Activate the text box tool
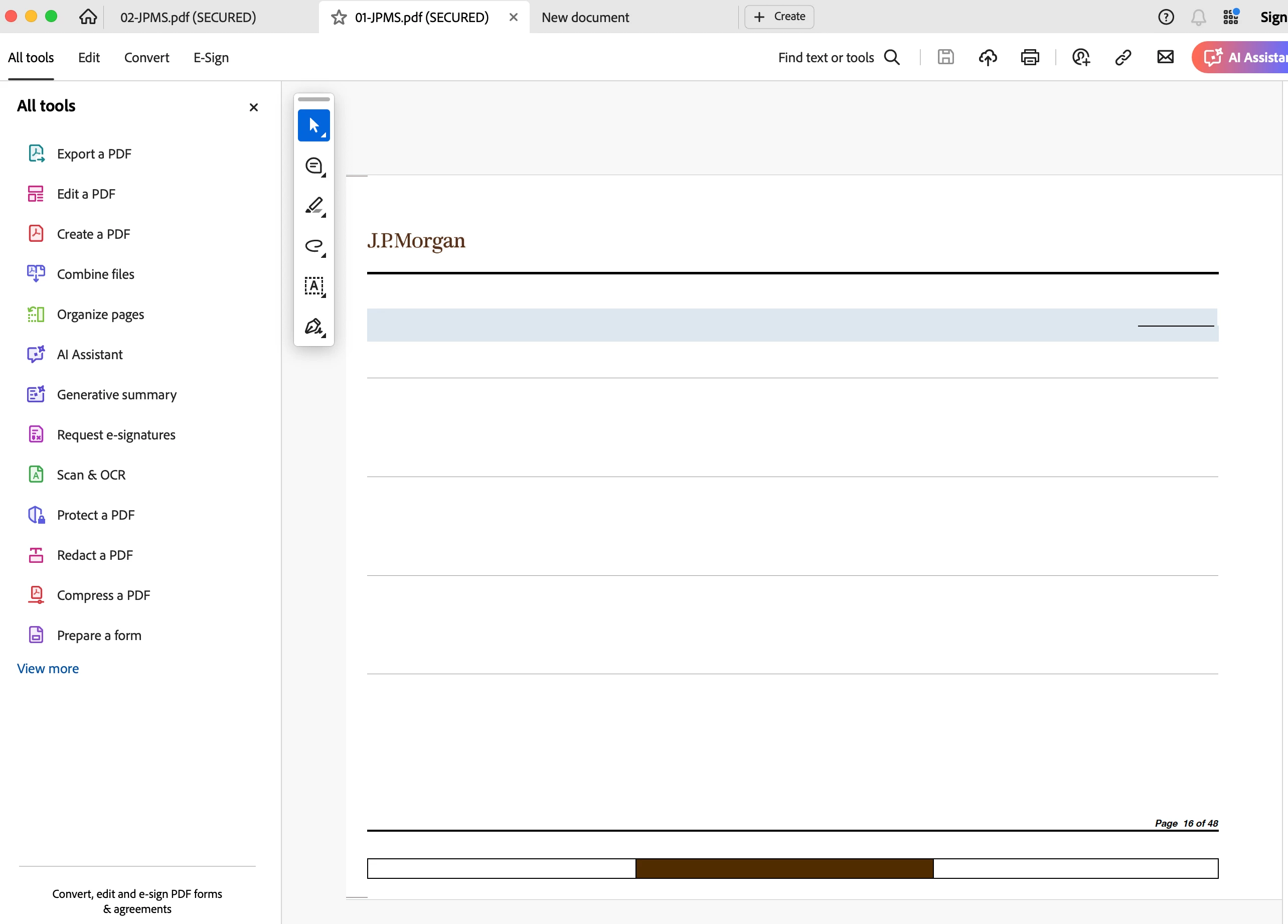1288x924 pixels. pos(313,285)
